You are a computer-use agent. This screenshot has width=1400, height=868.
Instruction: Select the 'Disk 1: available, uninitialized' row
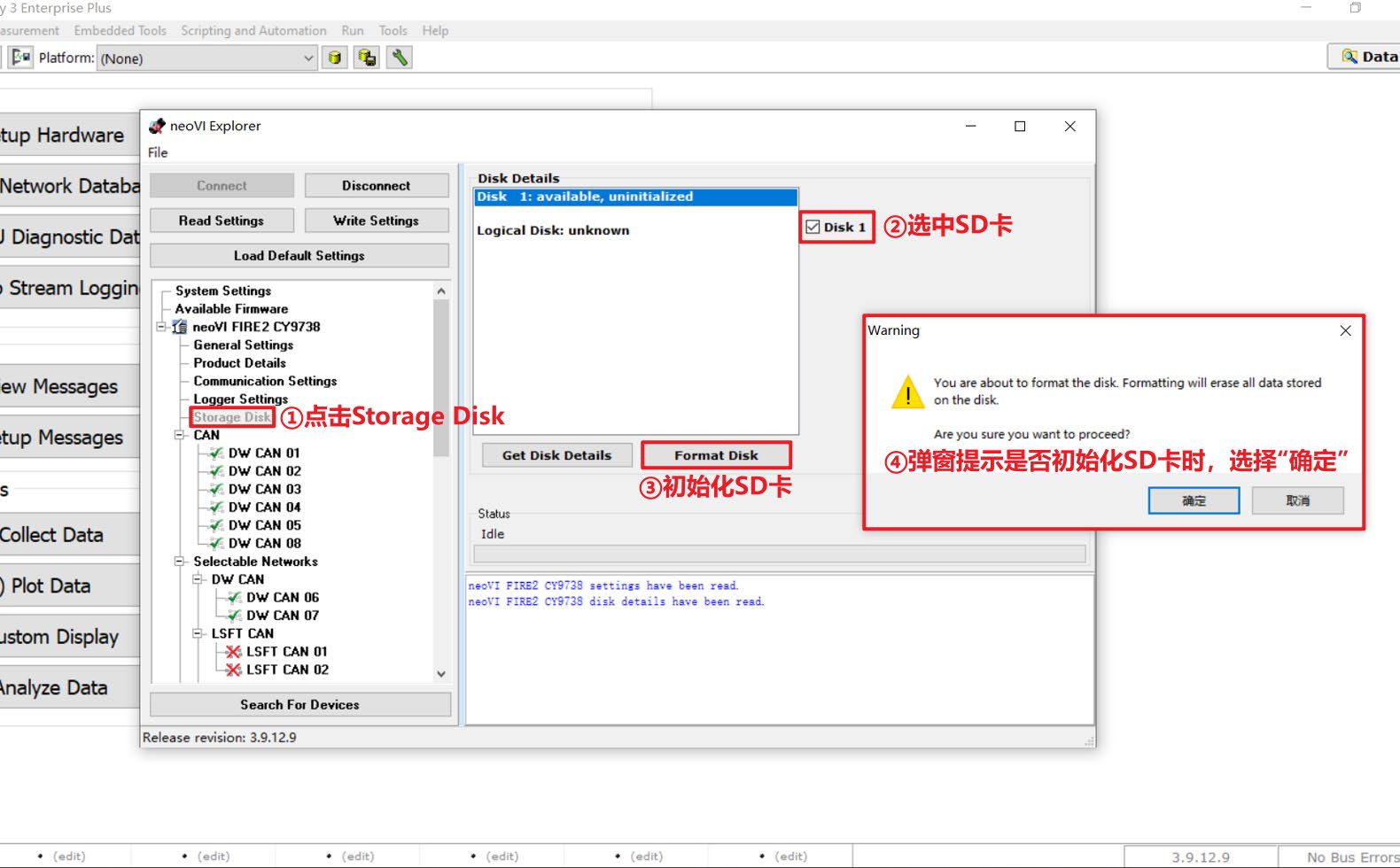point(636,197)
